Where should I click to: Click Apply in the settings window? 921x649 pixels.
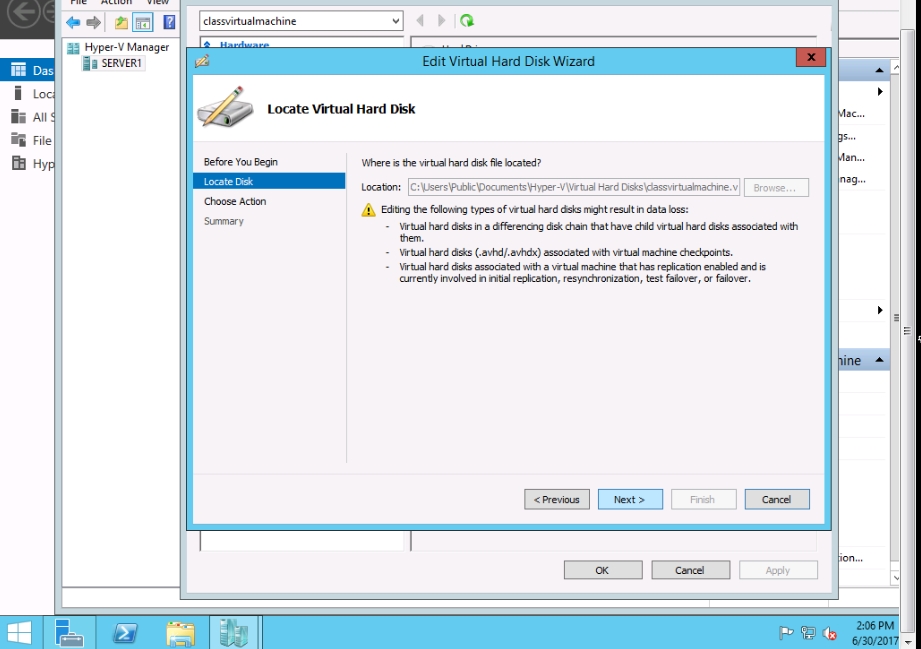[x=778, y=570]
